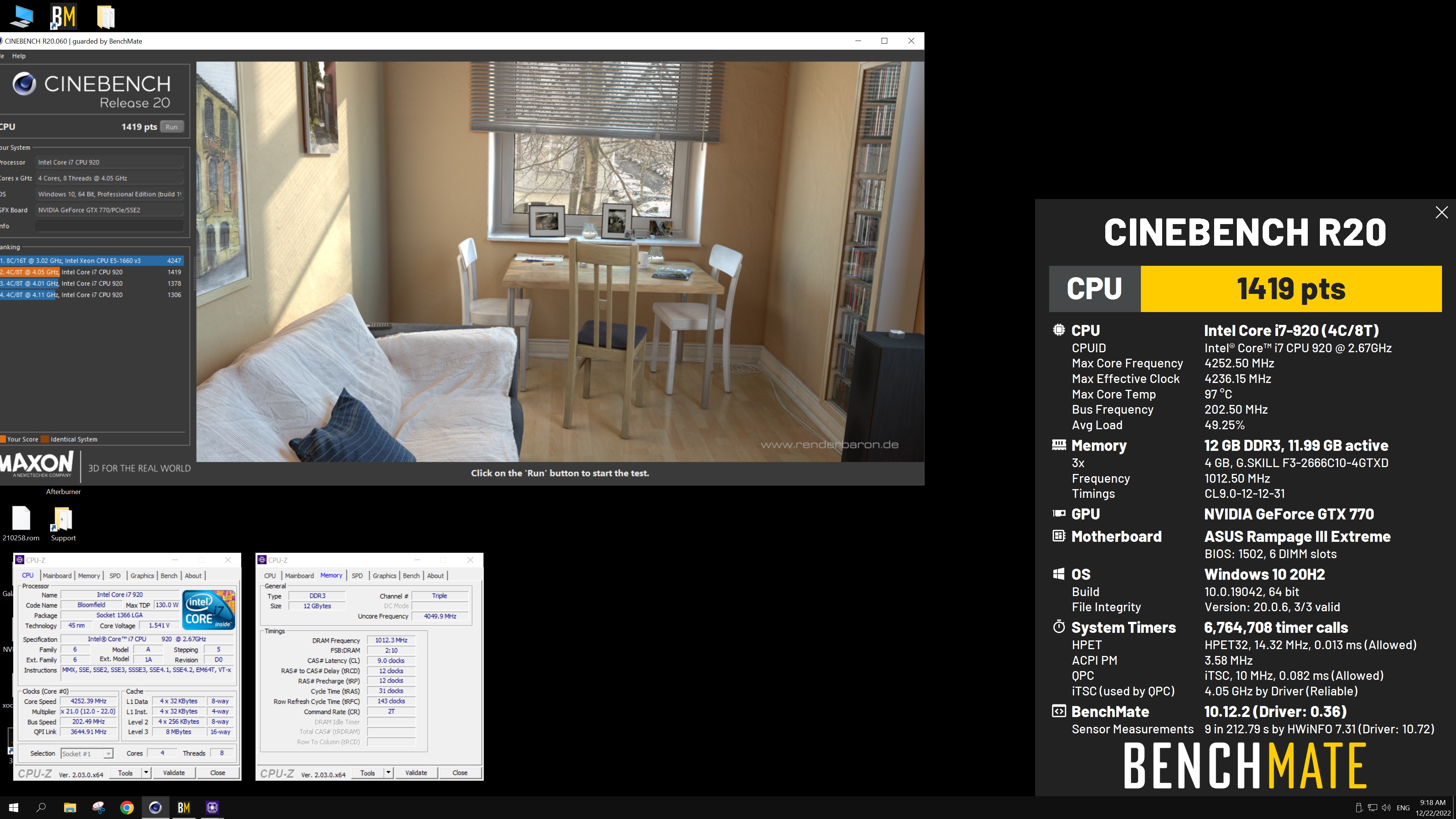Select ranking entry 4C/8T @ 4.05 GHz
Image resolution: width=1456 pixels, height=819 pixels.
[91, 272]
